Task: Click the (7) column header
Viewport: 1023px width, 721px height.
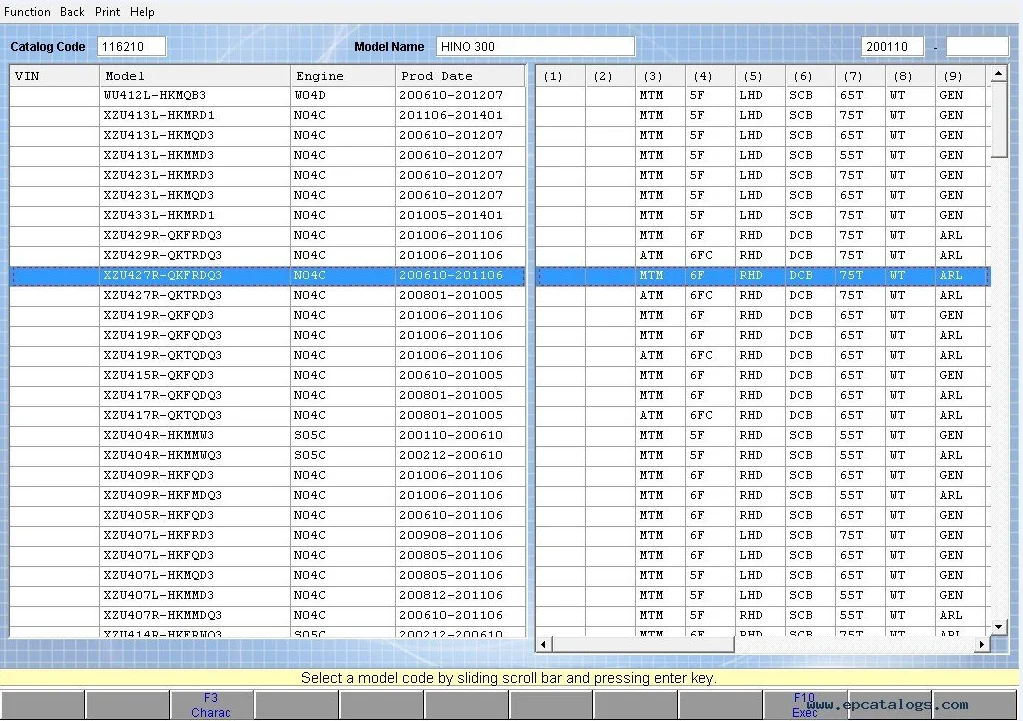Action: pos(860,76)
